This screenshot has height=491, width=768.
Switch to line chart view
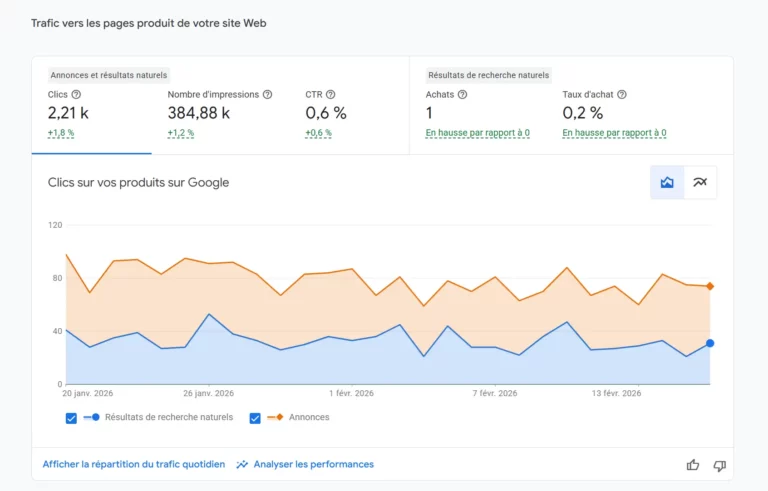[x=700, y=182]
